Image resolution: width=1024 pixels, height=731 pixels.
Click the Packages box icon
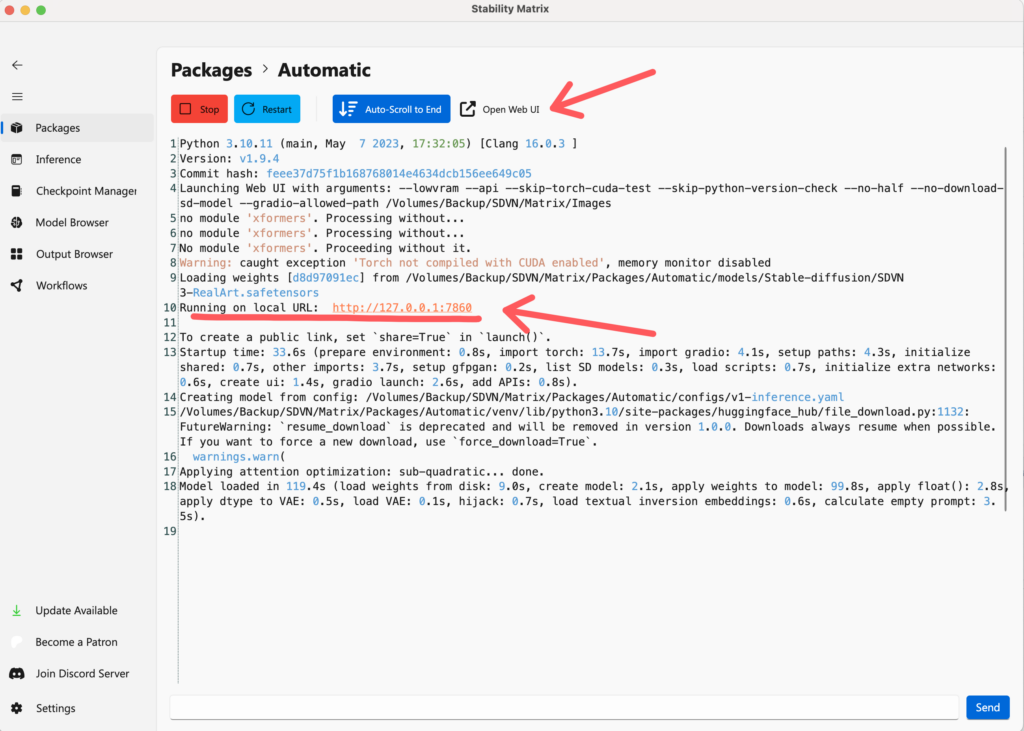coord(17,128)
